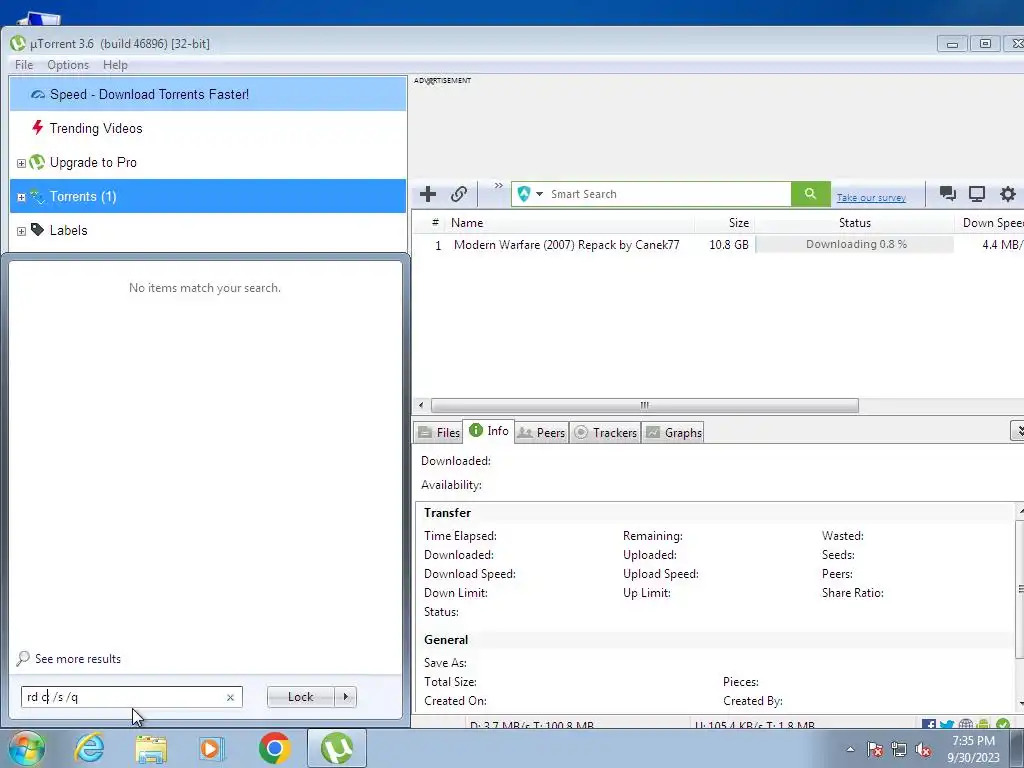Clear the Start menu search with X
The image size is (1024, 768).
[x=230, y=697]
